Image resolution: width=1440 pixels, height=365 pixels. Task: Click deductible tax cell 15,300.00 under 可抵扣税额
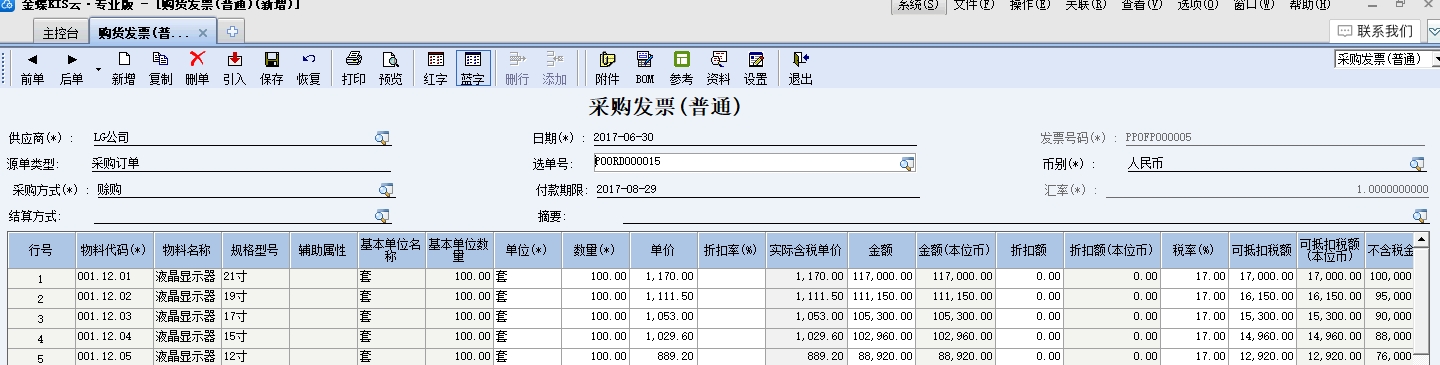tap(1262, 318)
